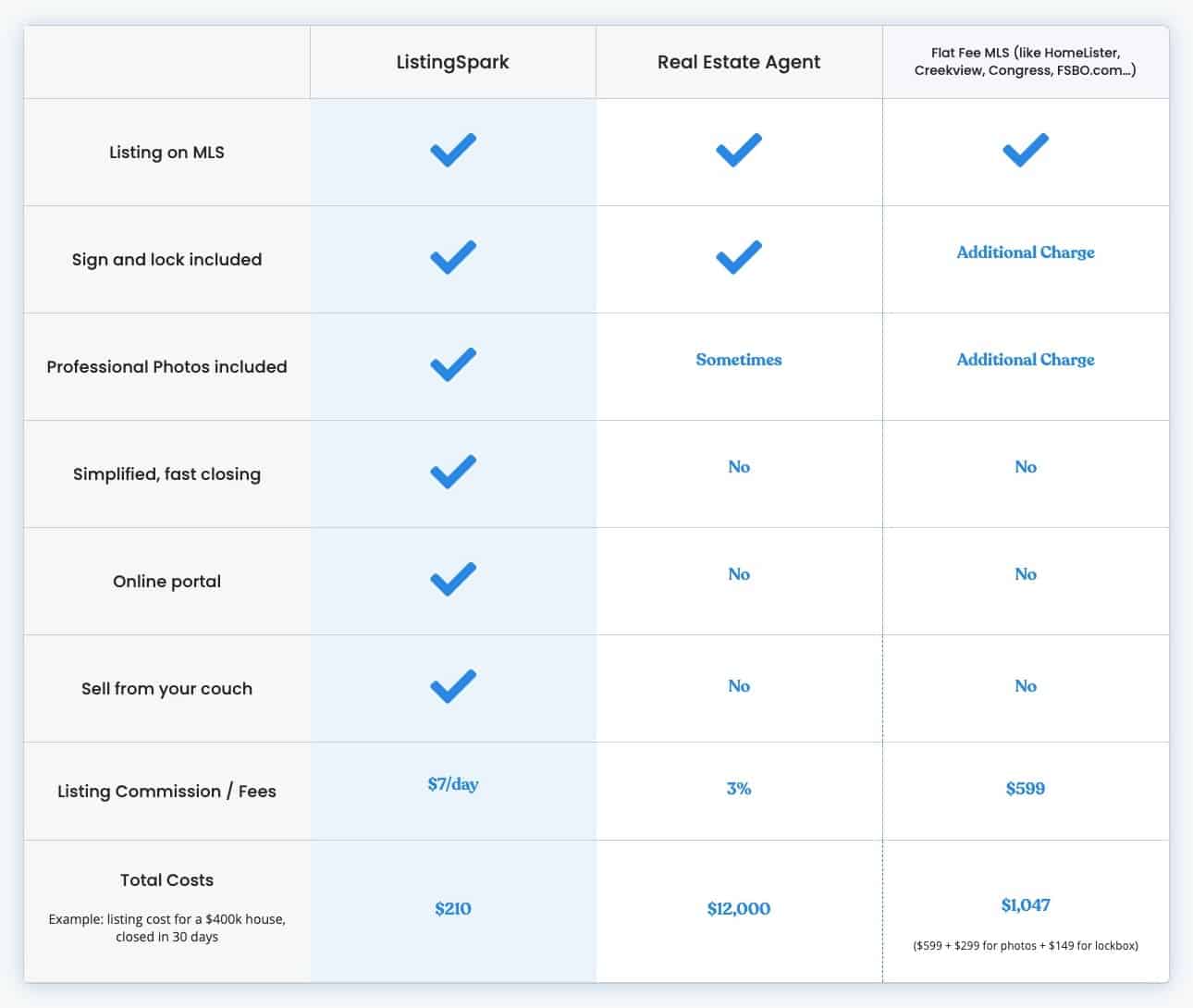The width and height of the screenshot is (1193, 1008).
Task: Click the example text about a $400k house
Action: [166, 928]
